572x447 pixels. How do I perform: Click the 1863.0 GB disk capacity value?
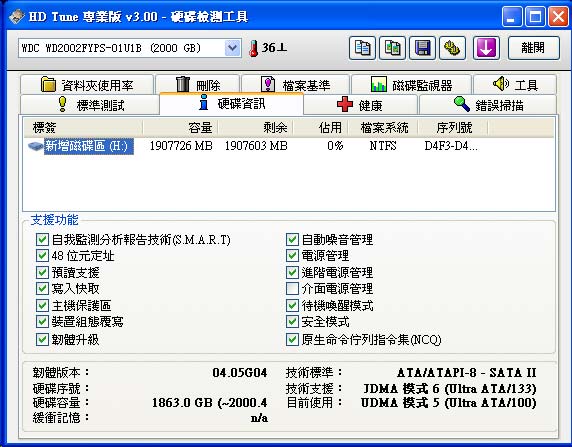(209, 402)
